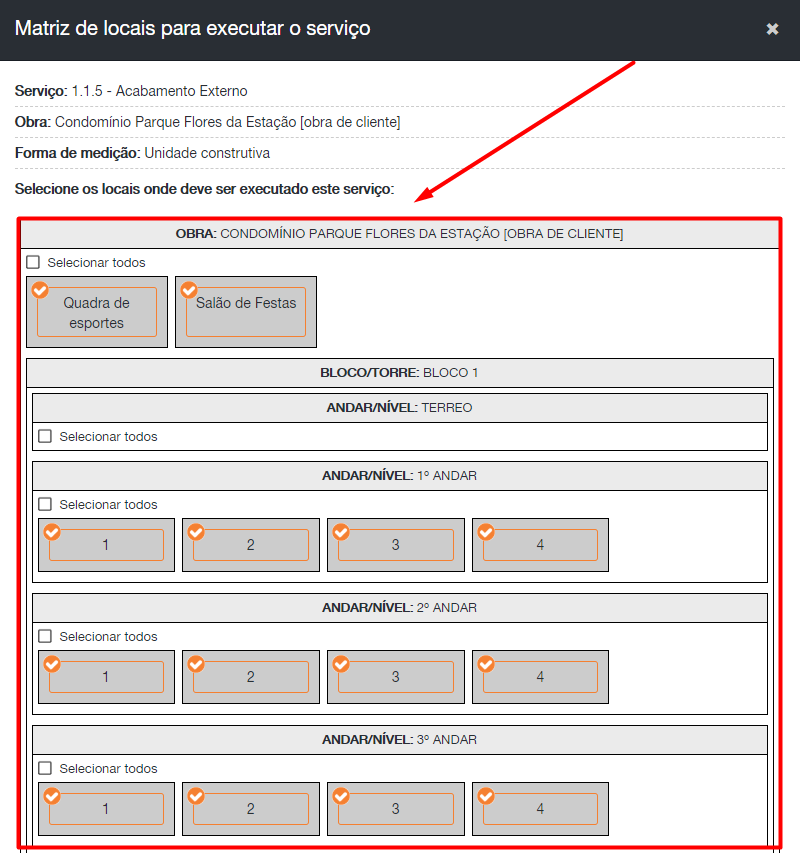Click the check icon on unit 4 of 2º ANDAR

(486, 664)
